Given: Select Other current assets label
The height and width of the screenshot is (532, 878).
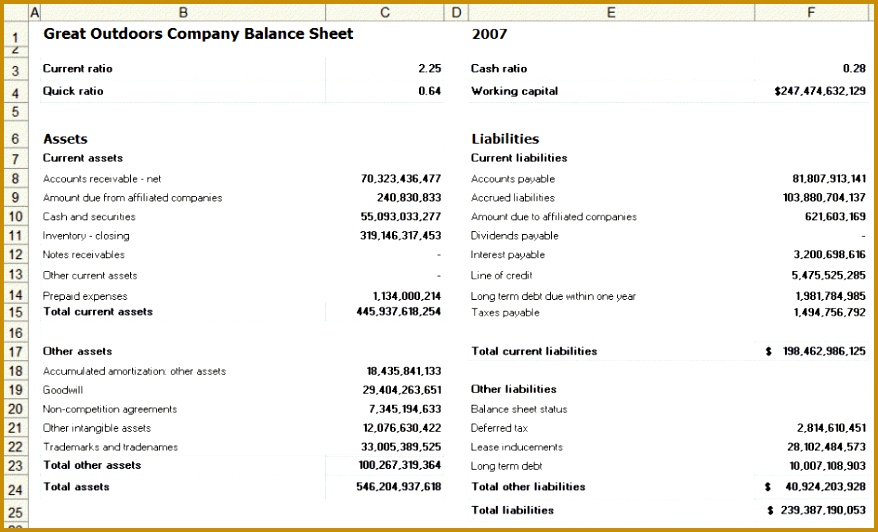Looking at the screenshot, I should point(90,276).
